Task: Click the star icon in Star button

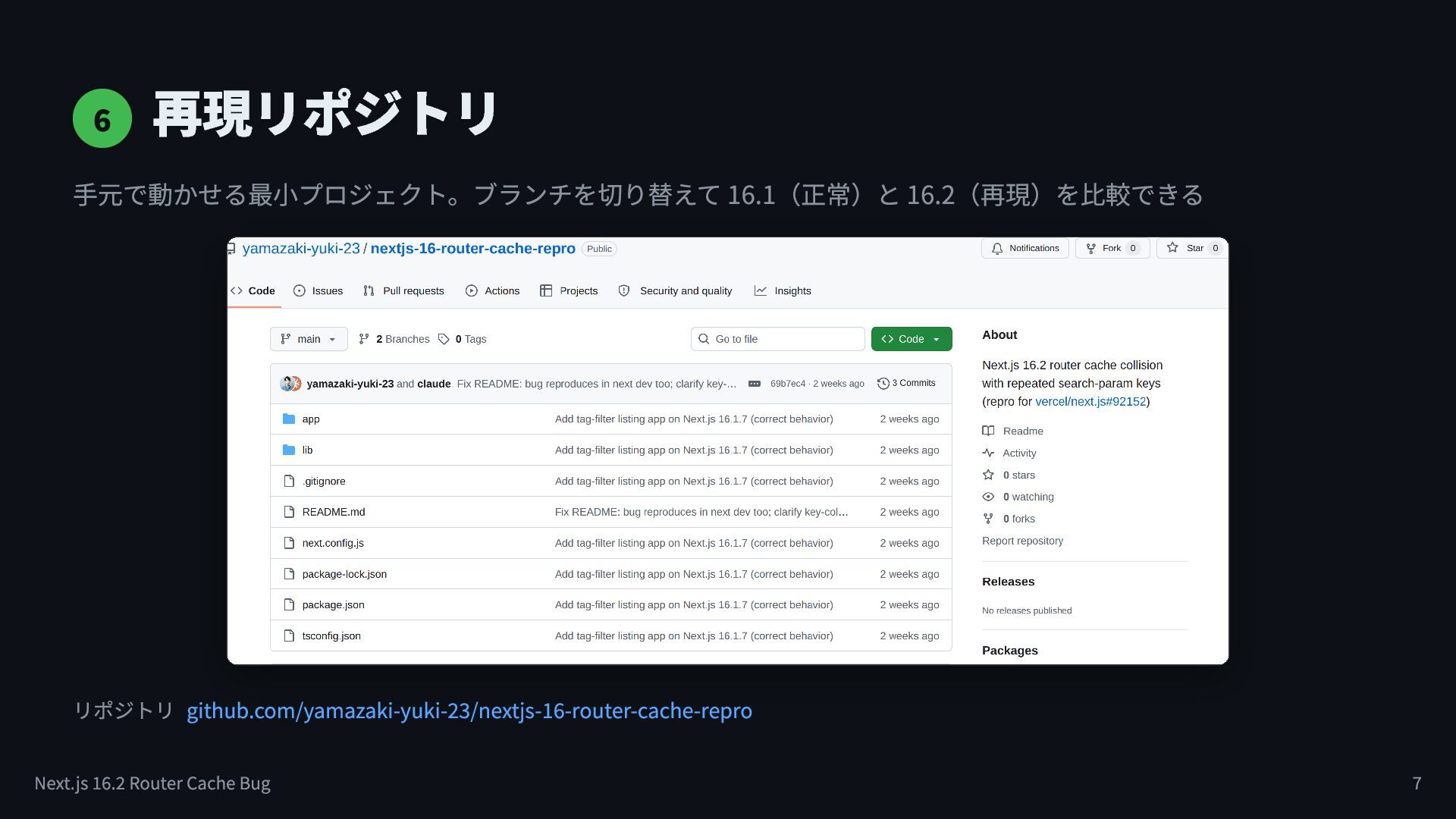Action: point(1172,248)
